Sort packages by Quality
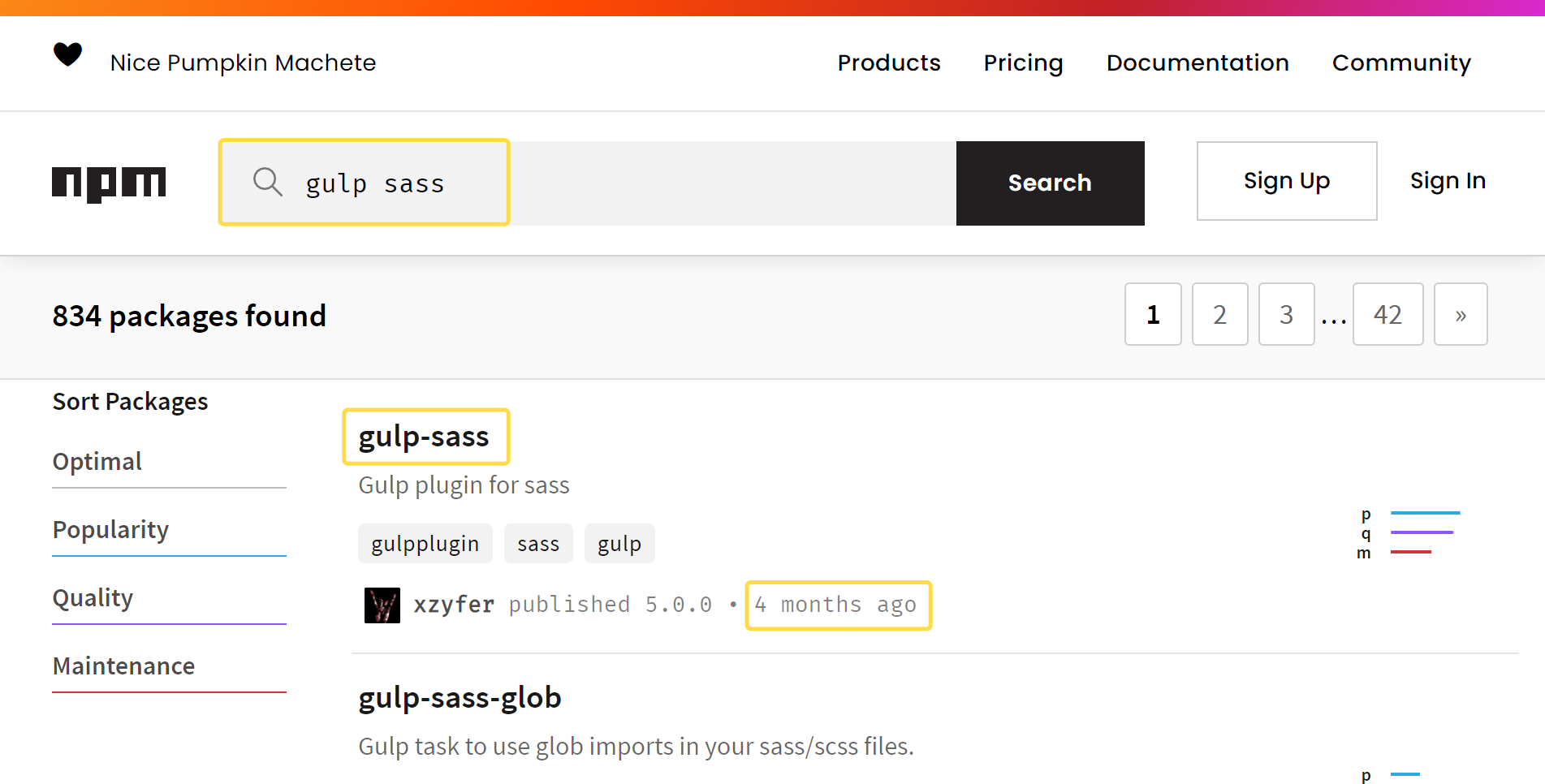The width and height of the screenshot is (1545, 784). tap(93, 598)
